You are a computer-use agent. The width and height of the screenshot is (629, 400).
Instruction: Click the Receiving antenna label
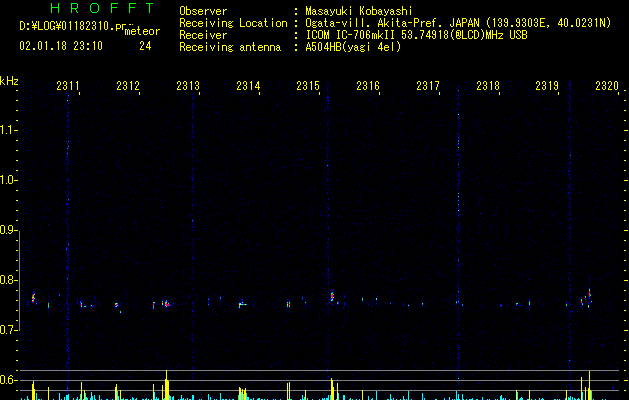pyautogui.click(x=230, y=47)
